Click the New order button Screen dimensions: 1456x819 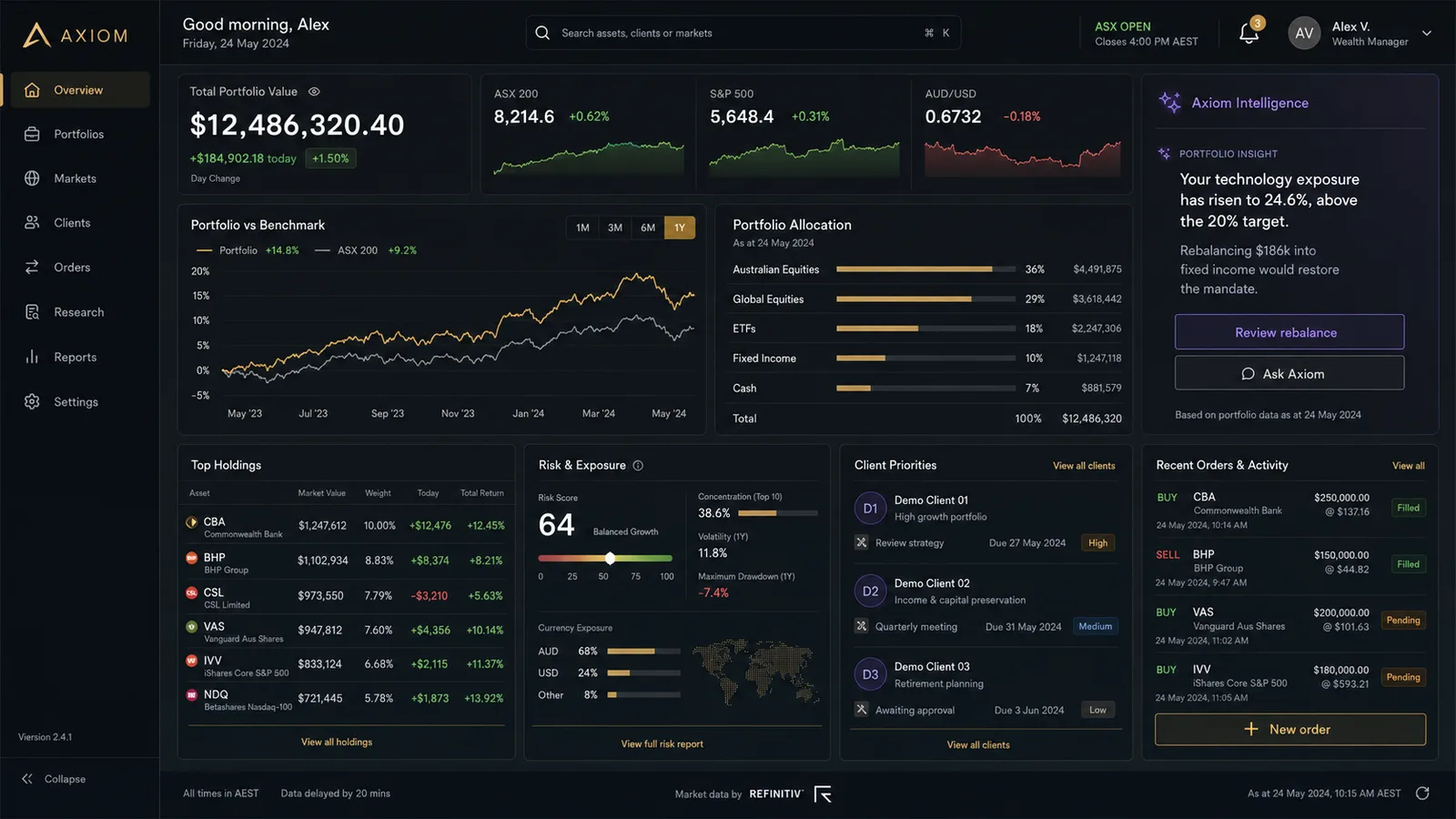tap(1290, 729)
